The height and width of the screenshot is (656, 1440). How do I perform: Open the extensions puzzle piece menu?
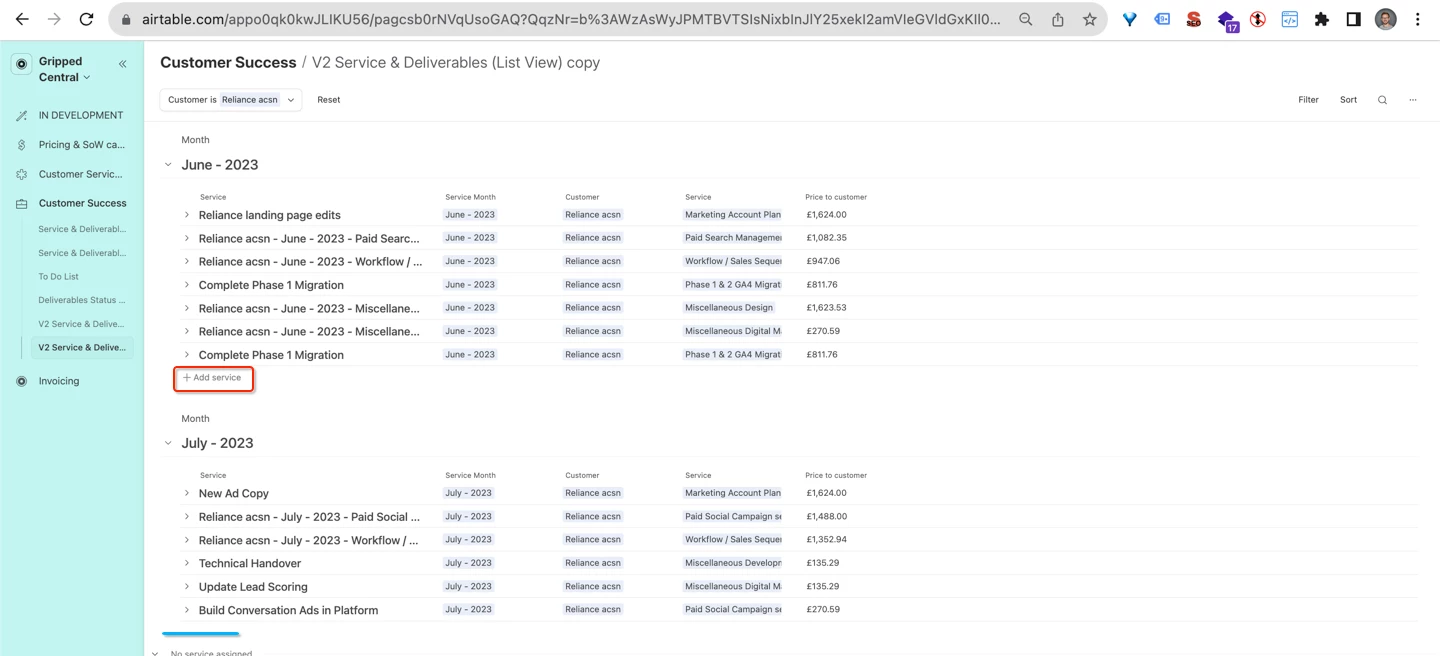(x=1321, y=19)
